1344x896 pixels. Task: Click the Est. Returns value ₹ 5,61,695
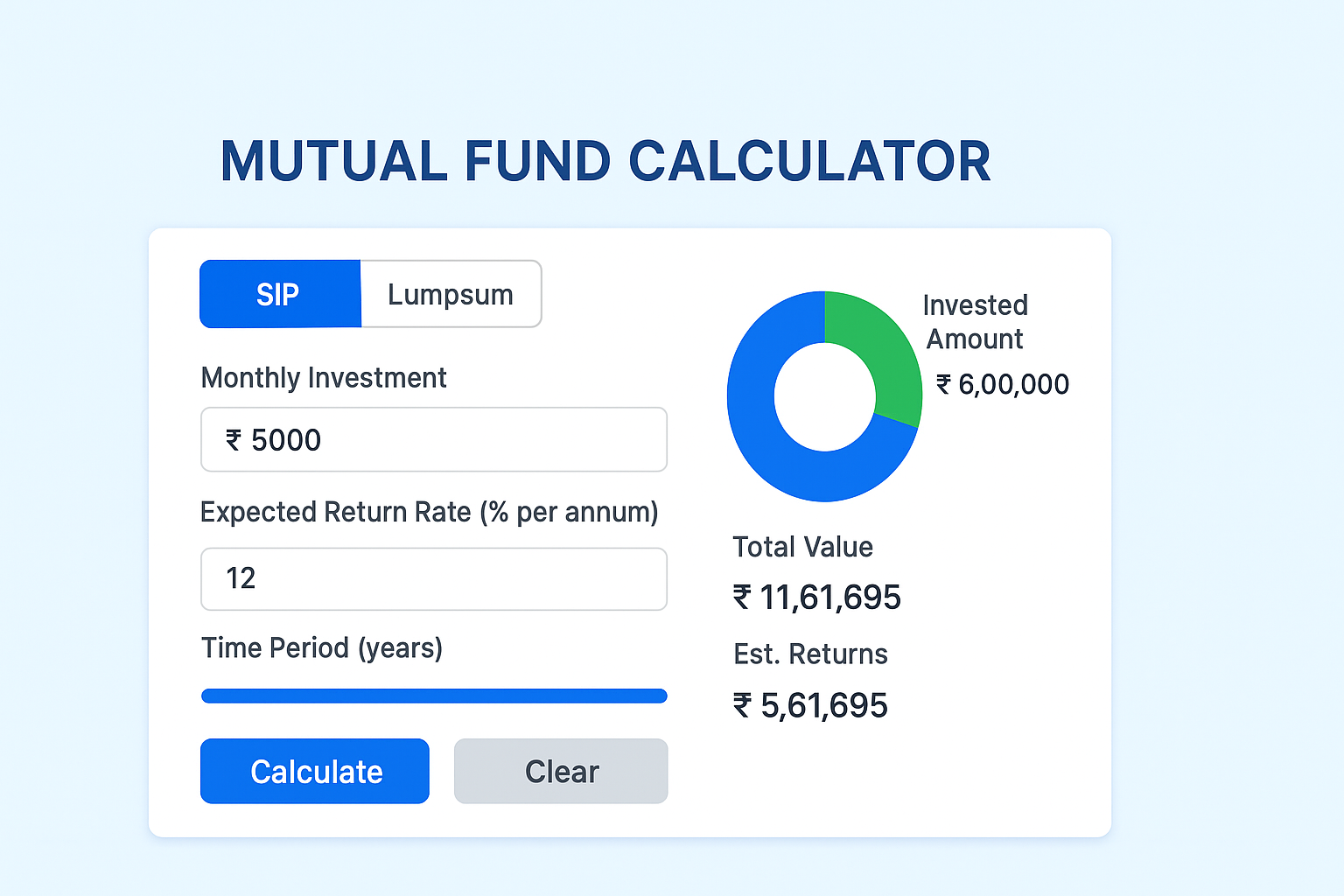point(809,705)
